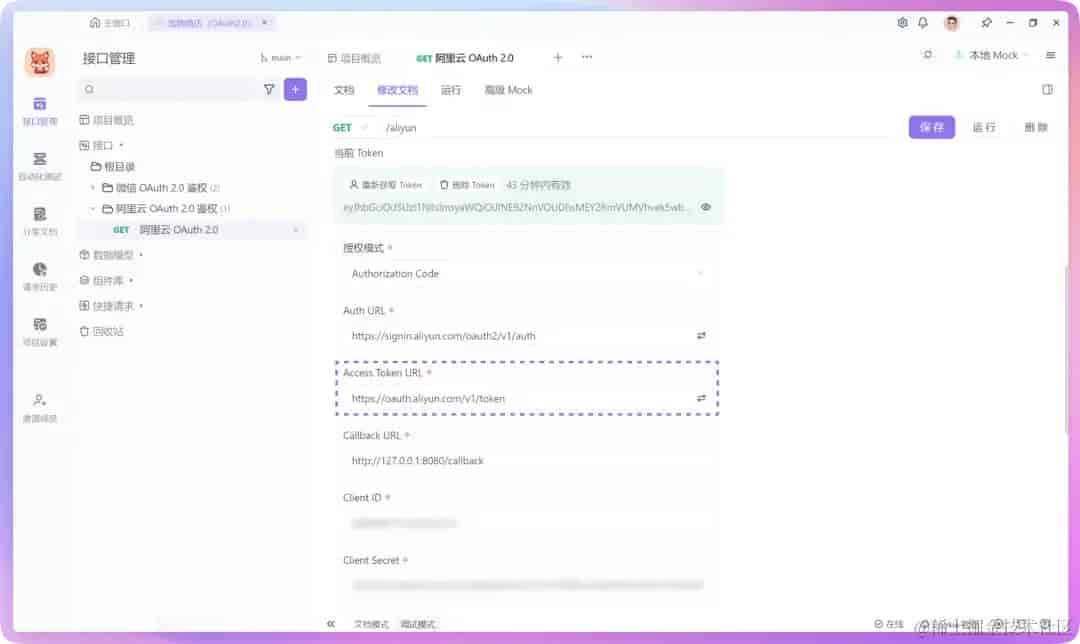This screenshot has width=1080, height=644.
Task: Select the GET 阿里云 OAuth 2.0 tab
Action: click(x=465, y=58)
